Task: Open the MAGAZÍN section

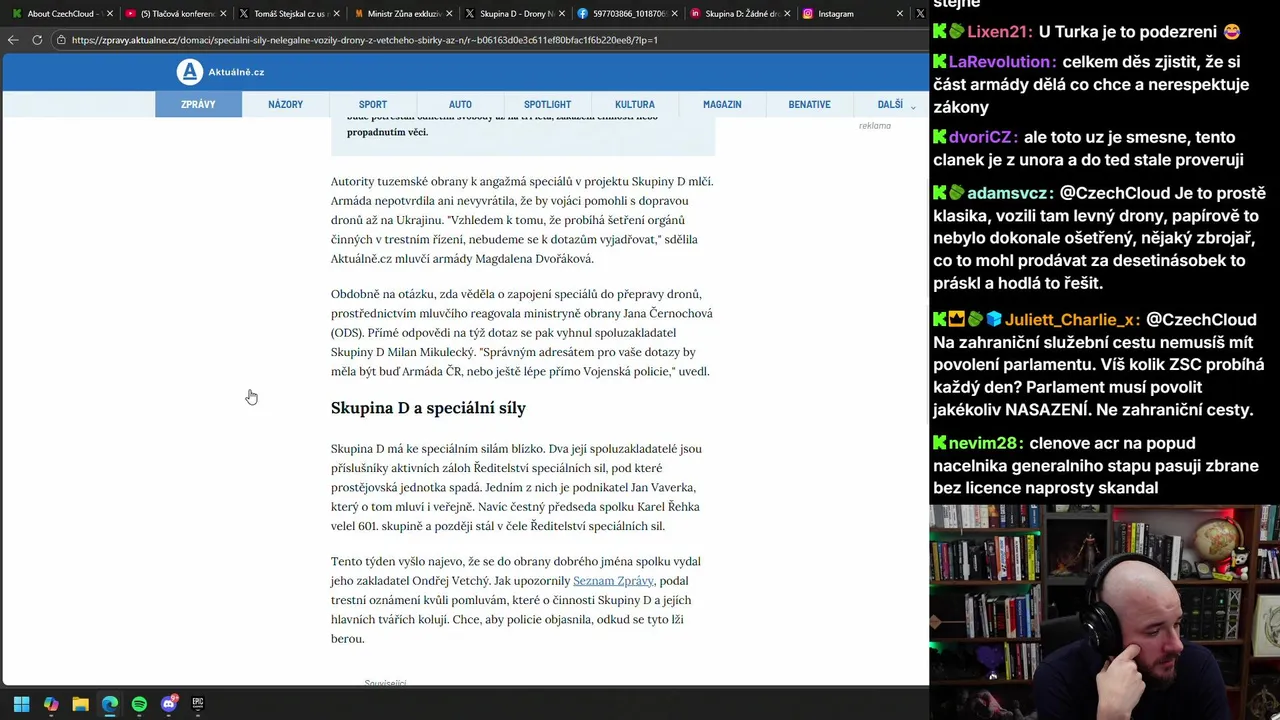Action: coord(722,104)
